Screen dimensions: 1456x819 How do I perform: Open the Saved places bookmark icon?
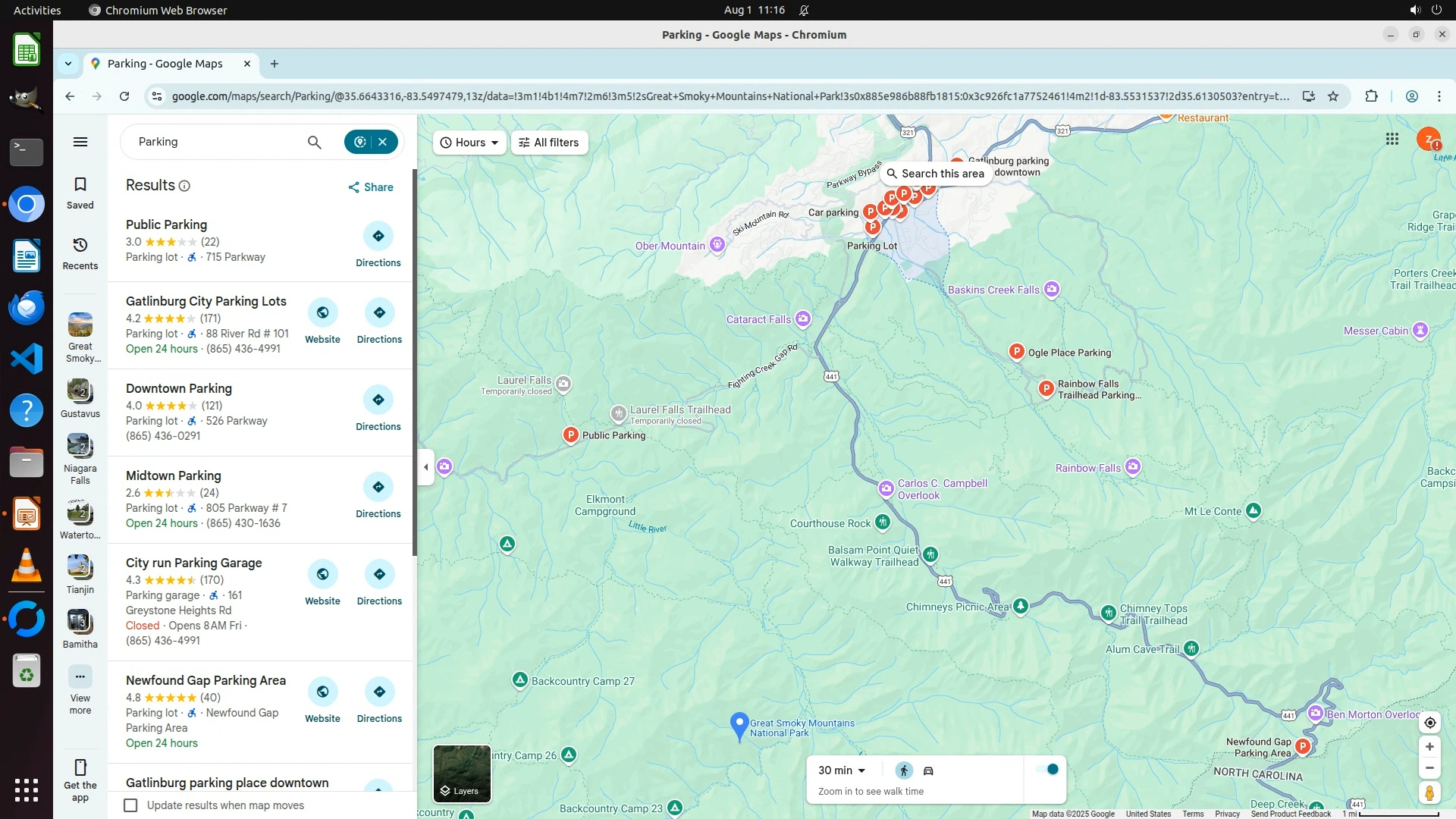click(x=80, y=185)
